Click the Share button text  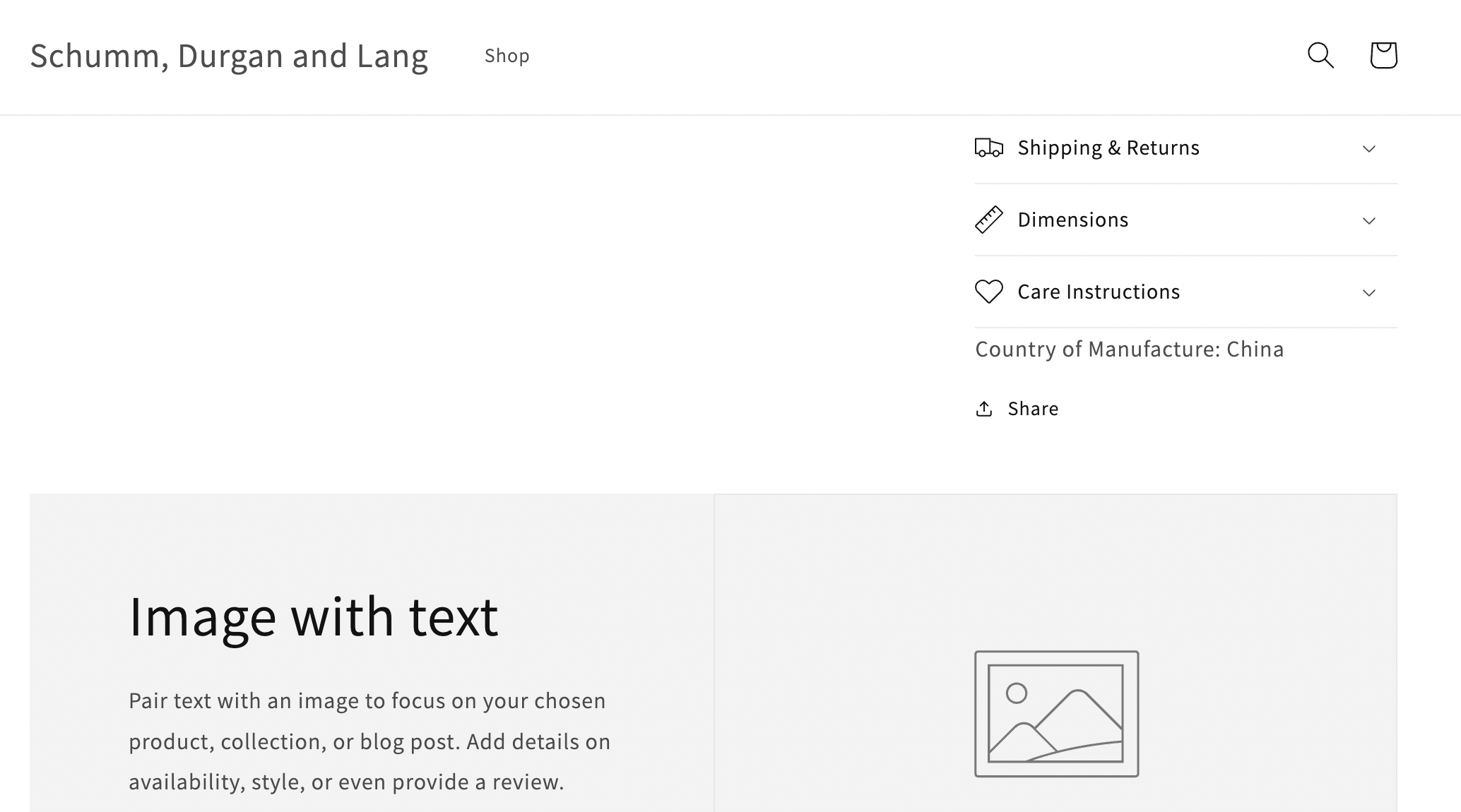1033,409
